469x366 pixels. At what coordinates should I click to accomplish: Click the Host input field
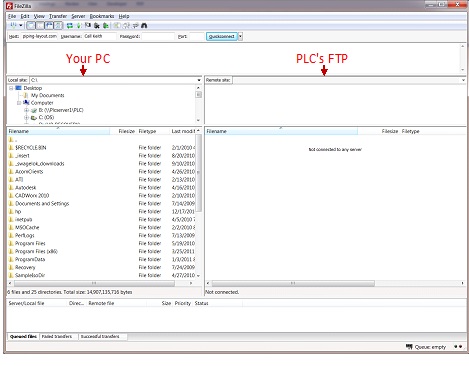coord(40,36)
